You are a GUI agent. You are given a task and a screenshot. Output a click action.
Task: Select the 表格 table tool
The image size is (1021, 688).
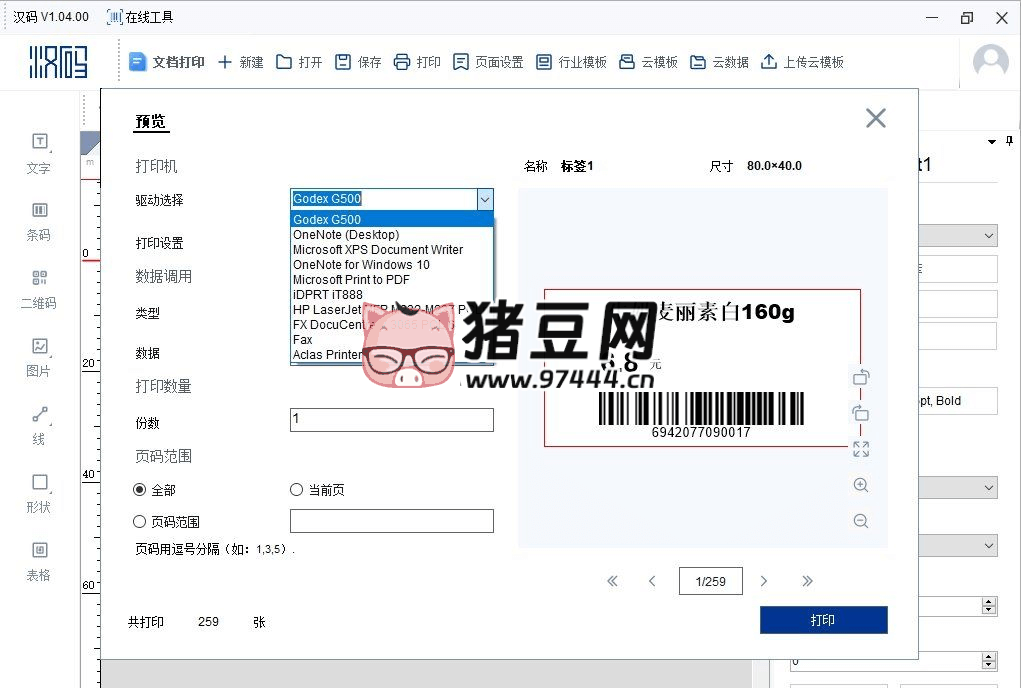point(38,560)
